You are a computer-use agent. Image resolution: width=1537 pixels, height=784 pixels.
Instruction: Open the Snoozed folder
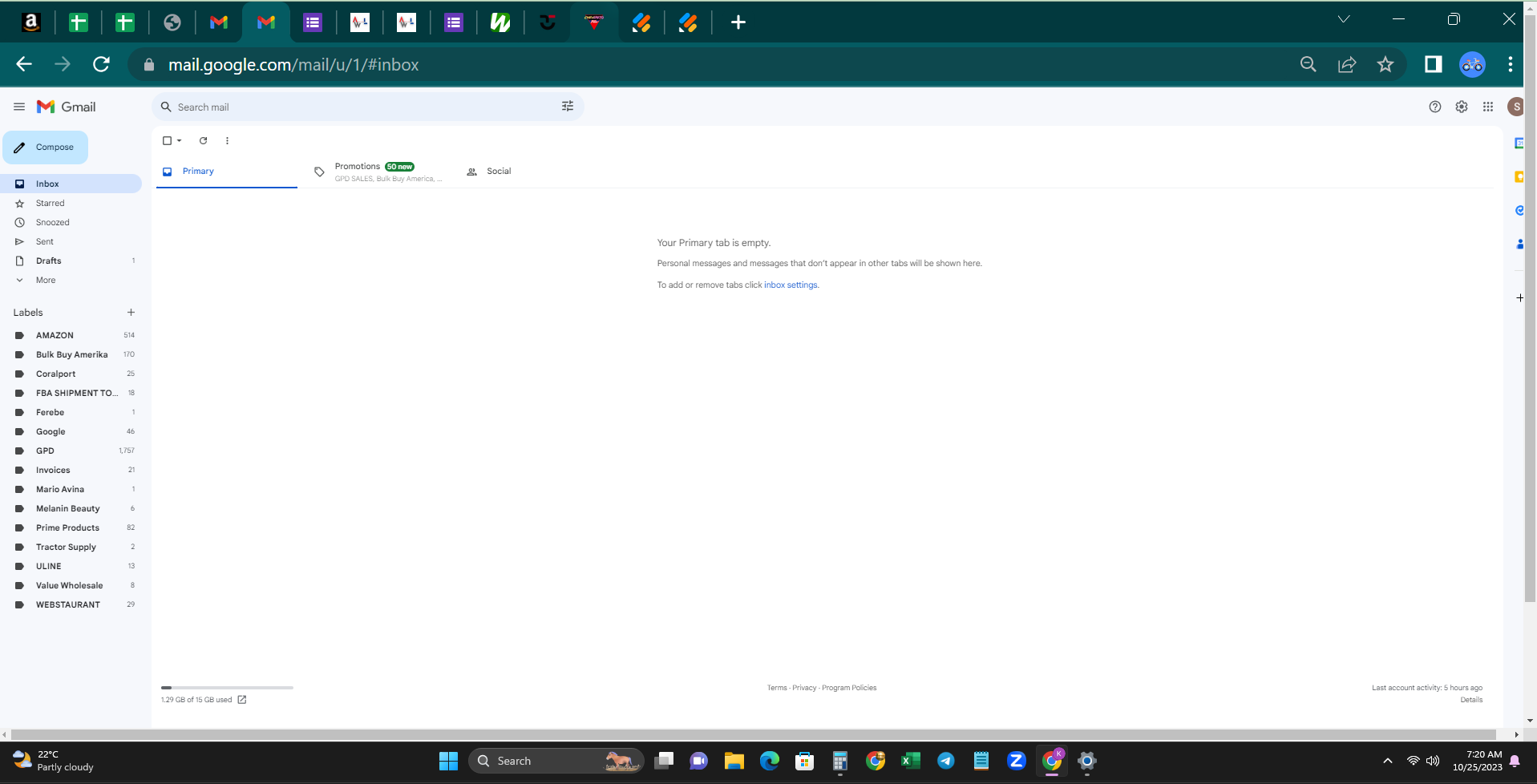tap(71, 222)
